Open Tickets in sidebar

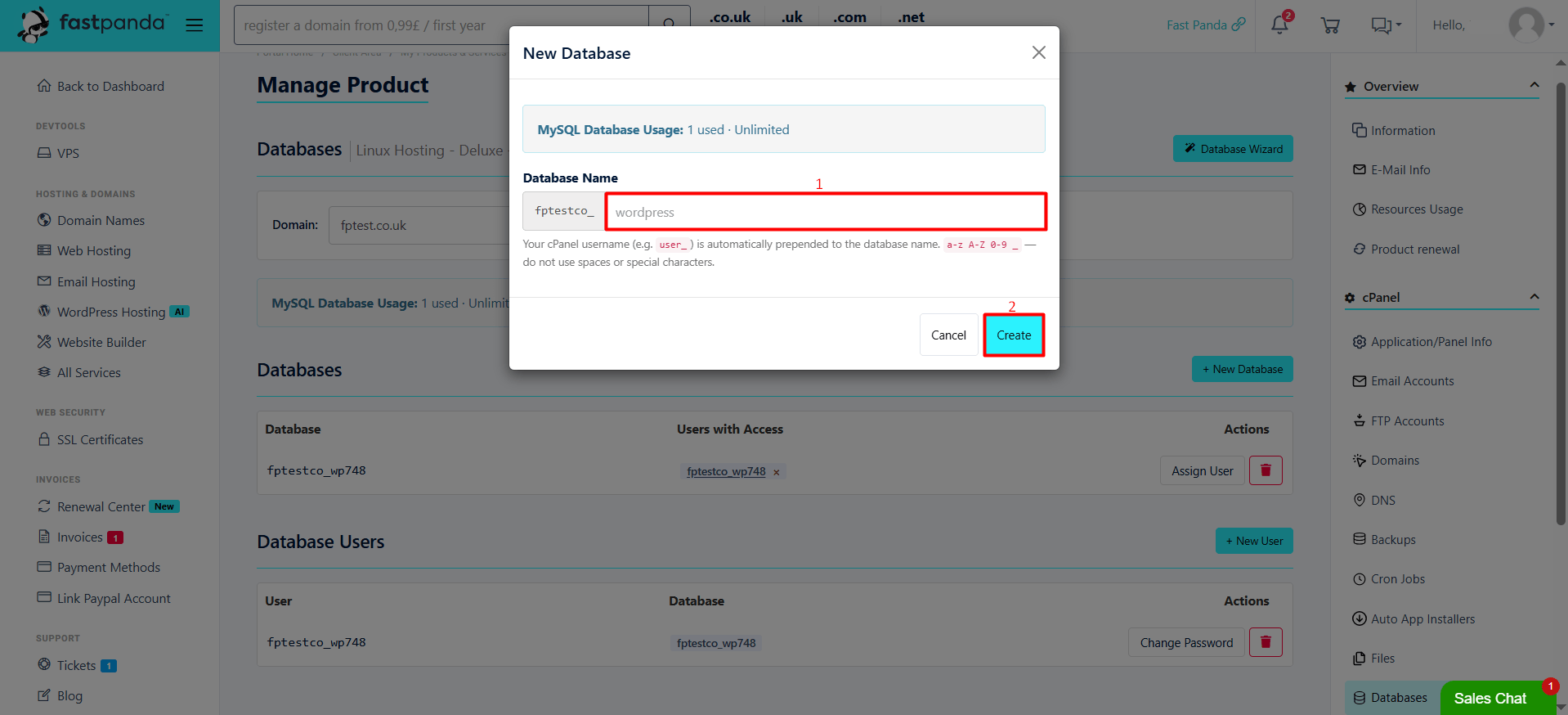pyautogui.click(x=76, y=665)
